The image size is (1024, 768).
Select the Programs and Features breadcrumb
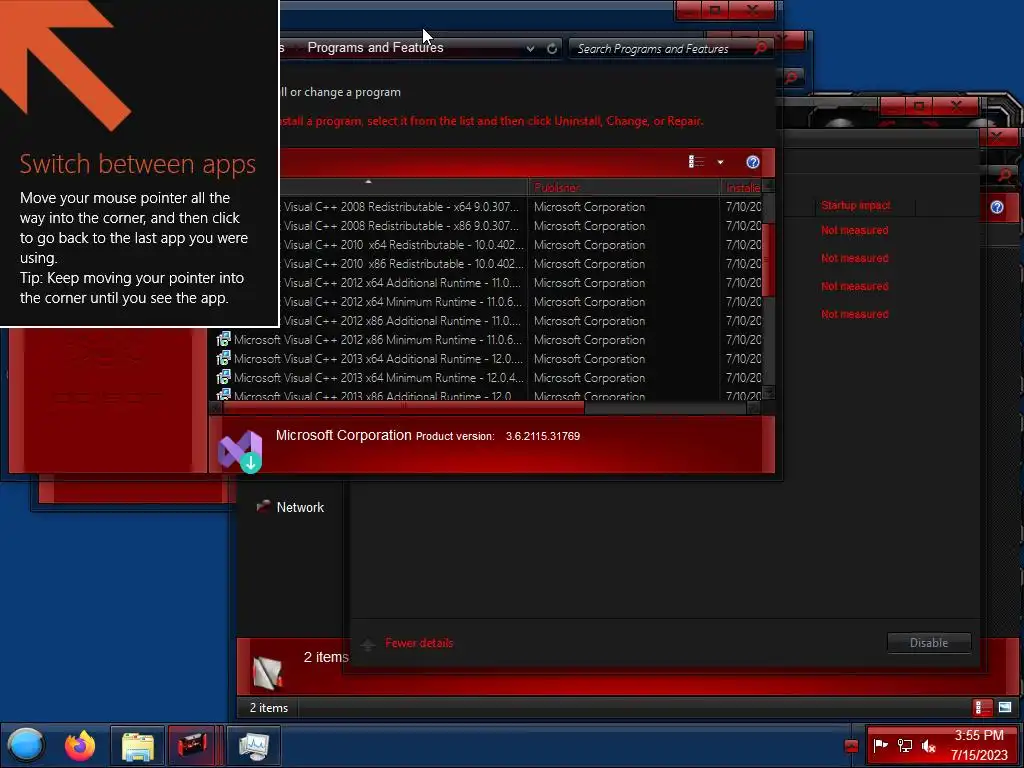[x=375, y=48]
